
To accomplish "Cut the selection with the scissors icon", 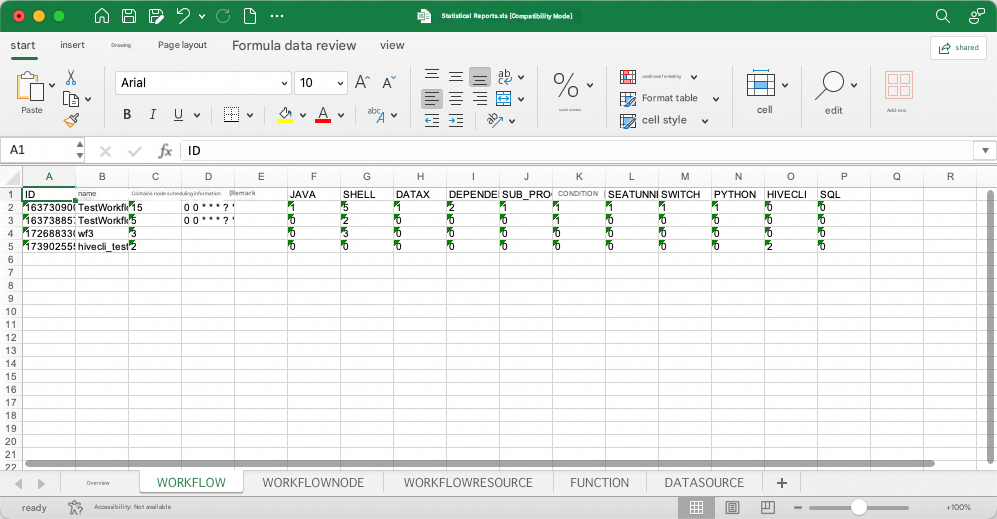I will [71, 78].
